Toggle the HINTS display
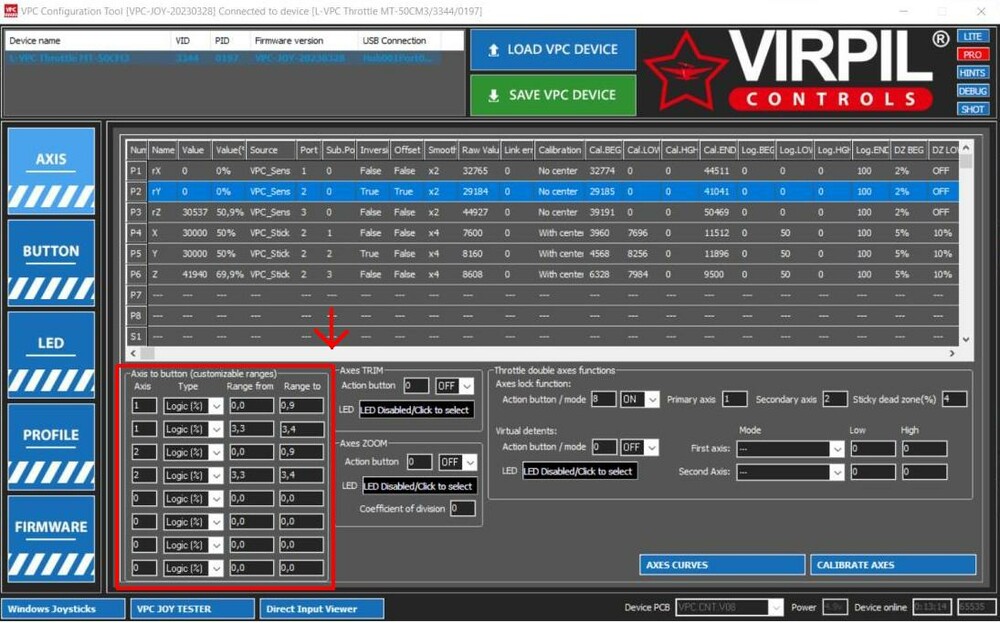The width and height of the screenshot is (1000, 623). pos(972,72)
